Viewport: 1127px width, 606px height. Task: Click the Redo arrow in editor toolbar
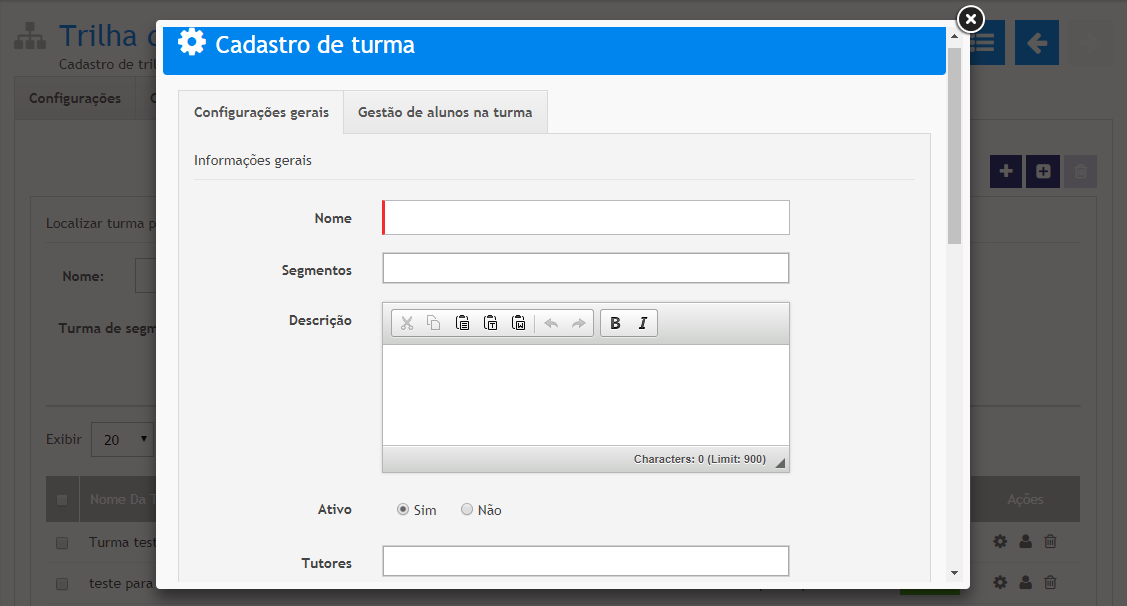(578, 323)
